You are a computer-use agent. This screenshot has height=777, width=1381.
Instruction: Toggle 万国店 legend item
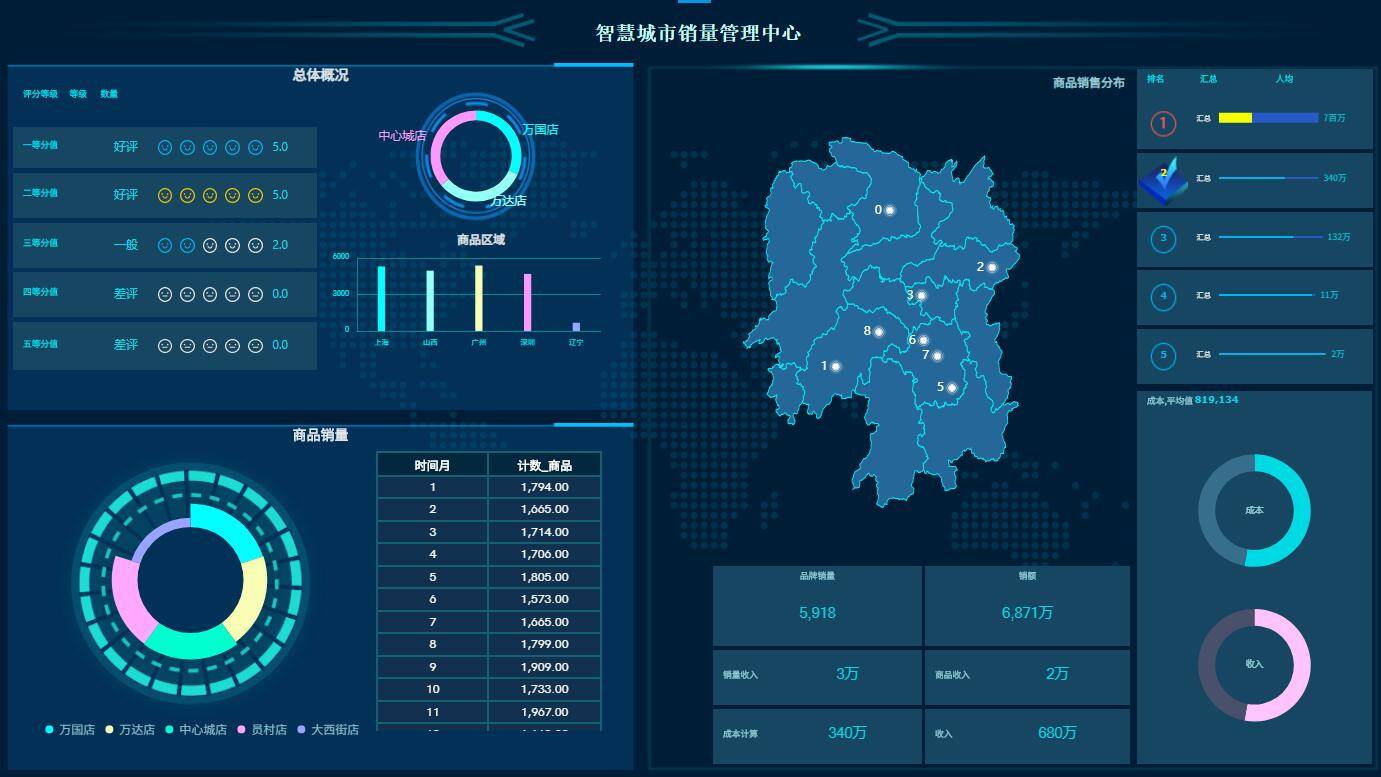tap(70, 730)
